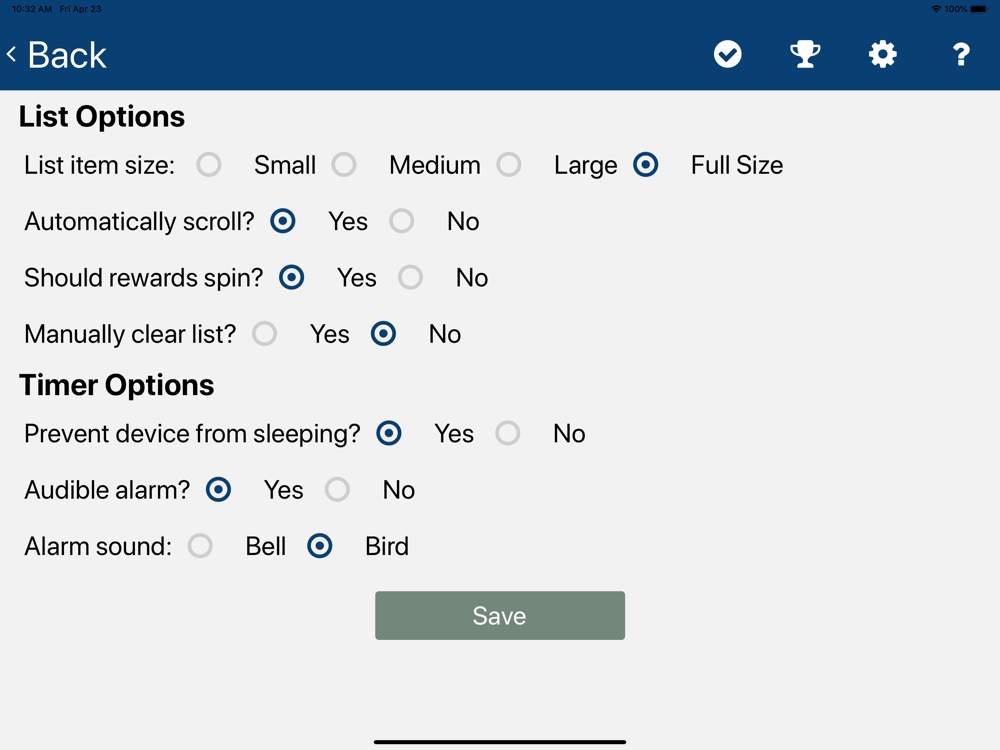Select Medium list item size
Viewport: 1000px width, 750px height.
[344, 165]
